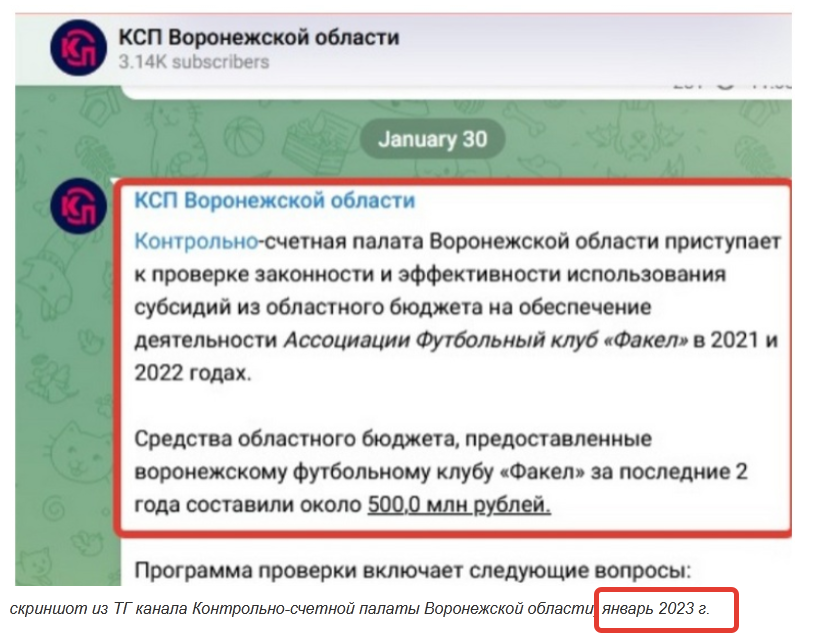Screen dimensions: 813x633
Task: Open the message sender's КСП avatar
Action: tap(79, 206)
